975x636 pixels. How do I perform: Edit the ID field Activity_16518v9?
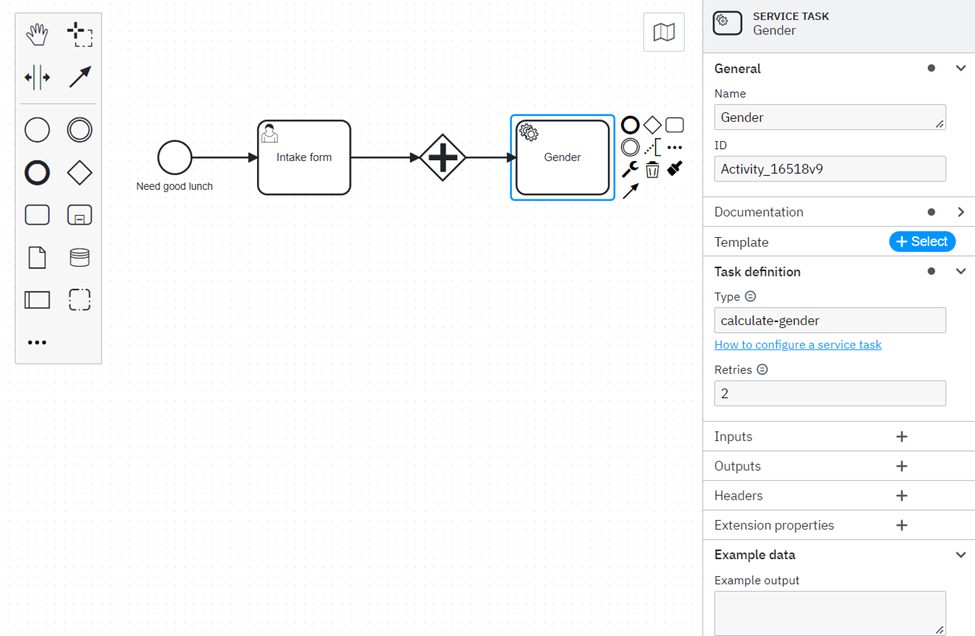(829, 169)
